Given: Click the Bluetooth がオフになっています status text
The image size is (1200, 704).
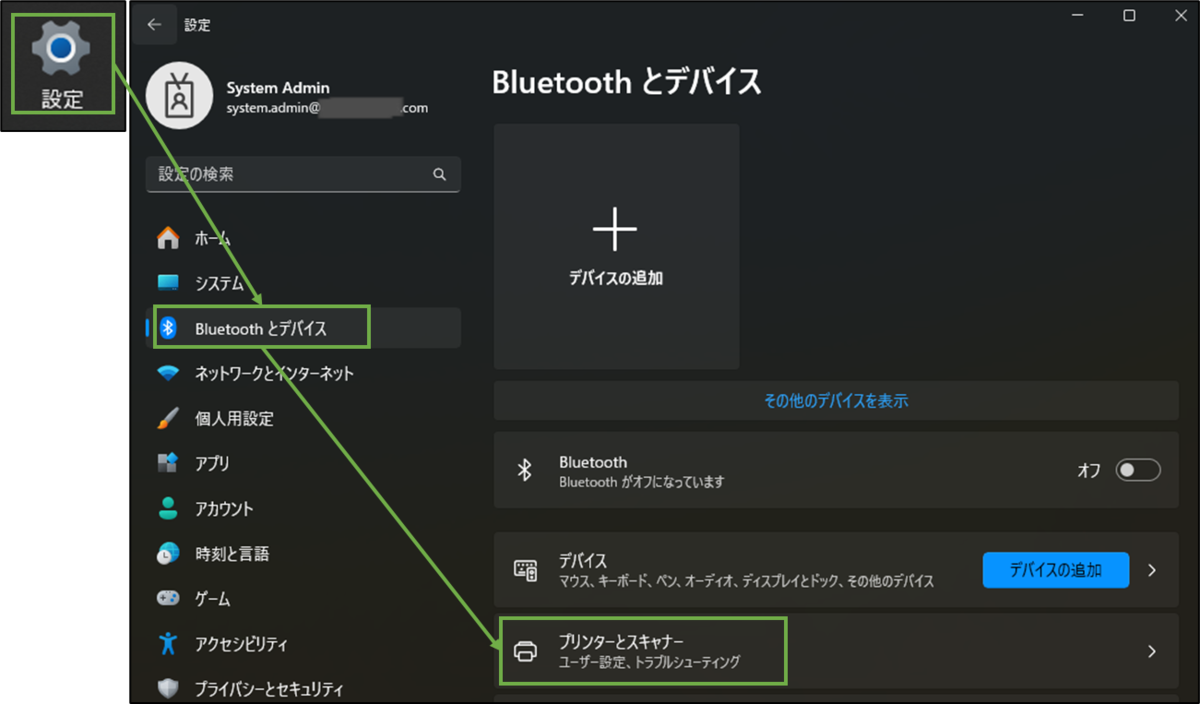Looking at the screenshot, I should [641, 482].
